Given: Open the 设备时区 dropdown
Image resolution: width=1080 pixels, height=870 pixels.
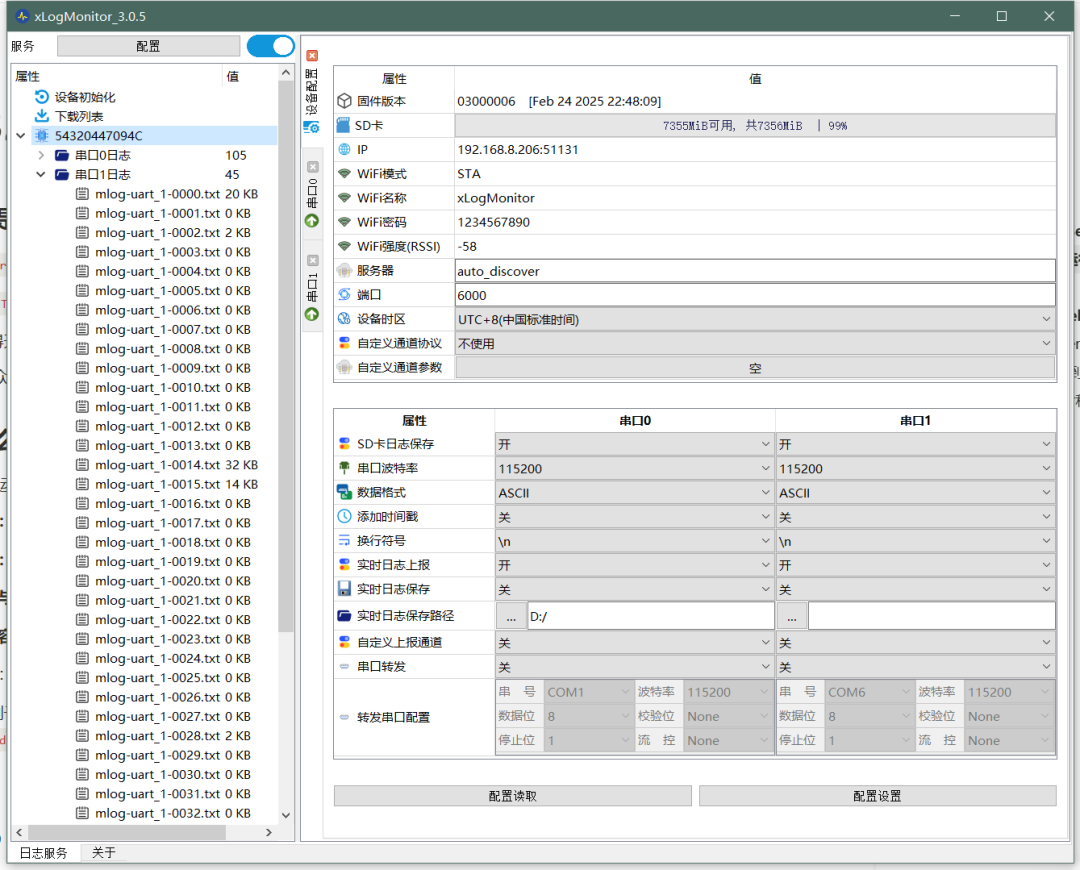Looking at the screenshot, I should [755, 319].
